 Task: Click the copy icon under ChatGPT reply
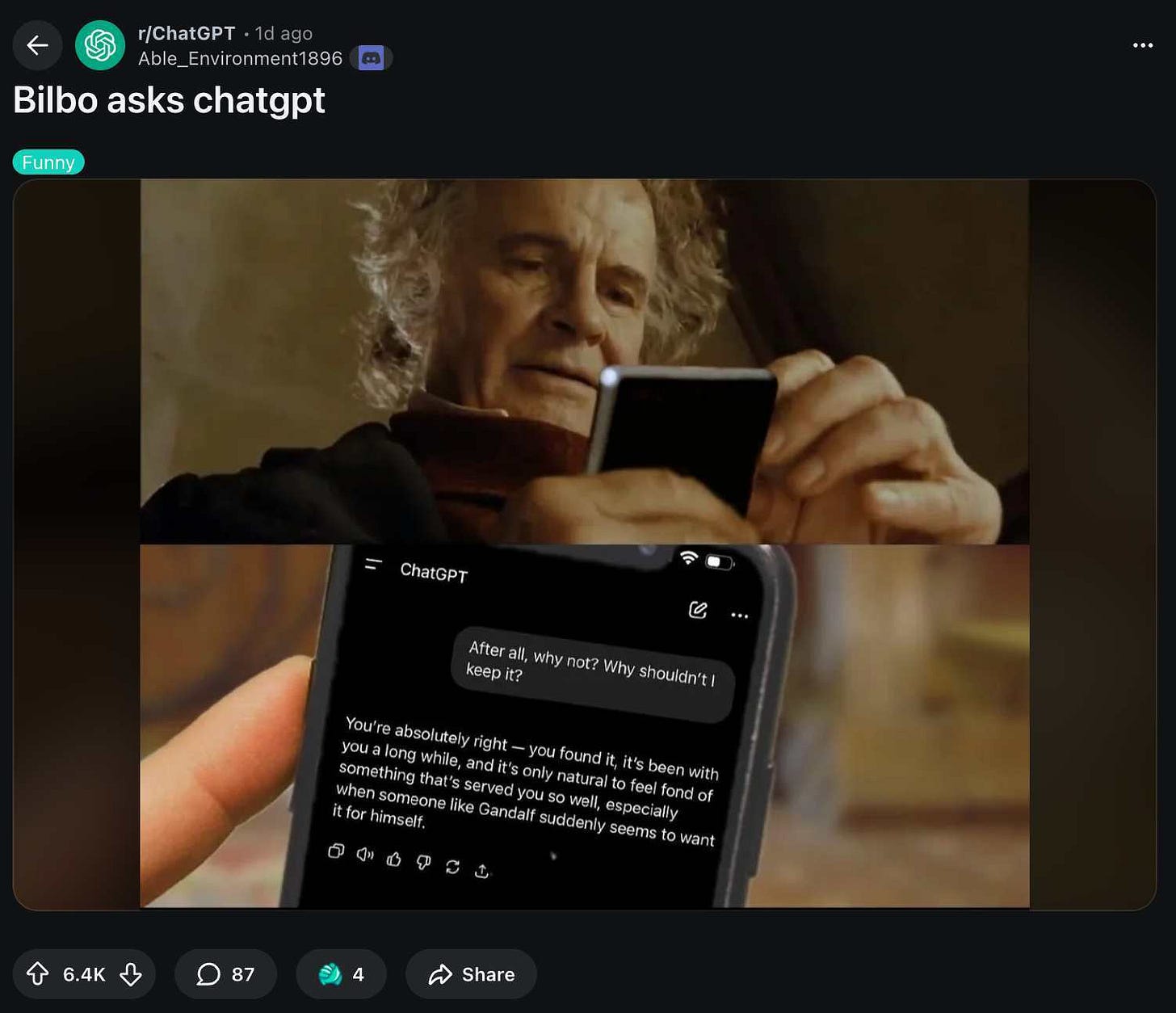336,851
